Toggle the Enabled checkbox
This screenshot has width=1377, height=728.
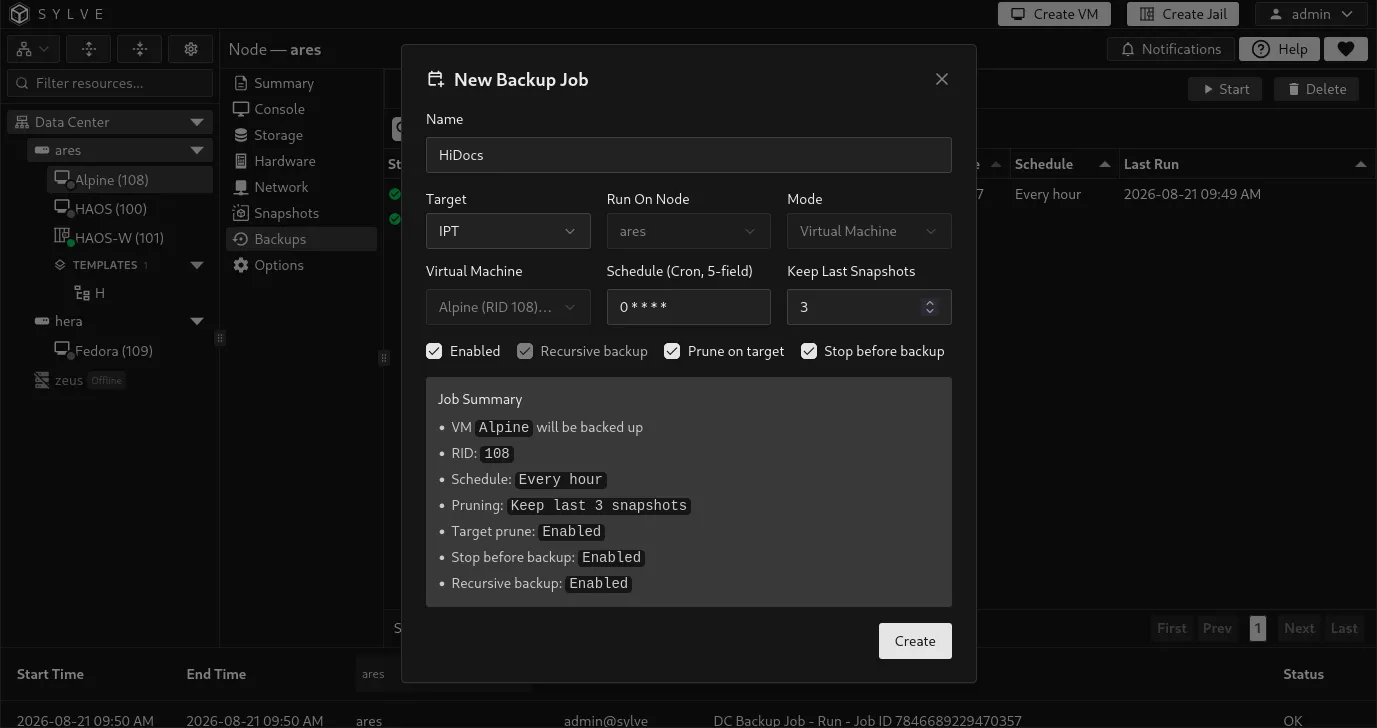(x=434, y=351)
